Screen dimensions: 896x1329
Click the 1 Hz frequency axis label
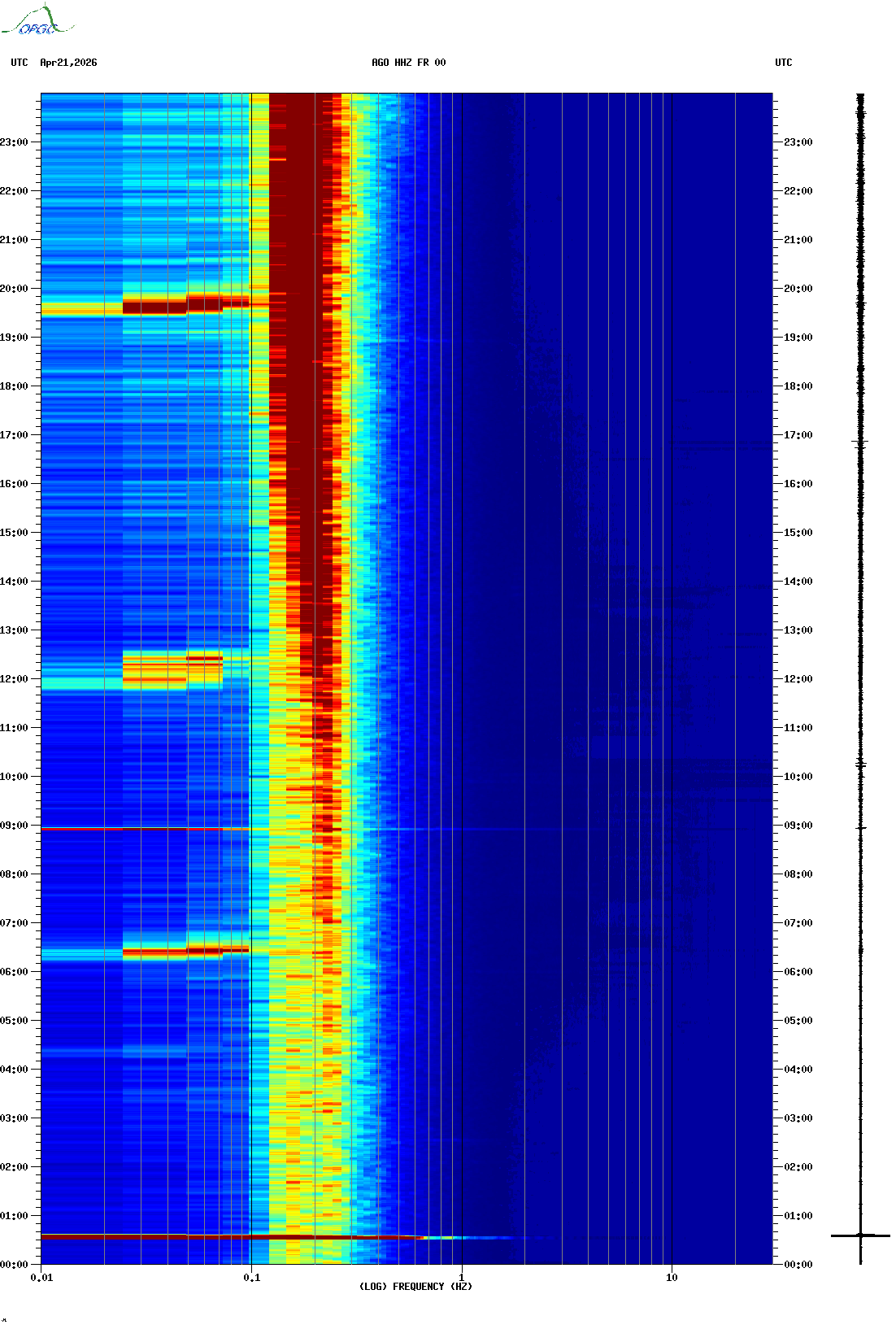pyautogui.click(x=462, y=1278)
